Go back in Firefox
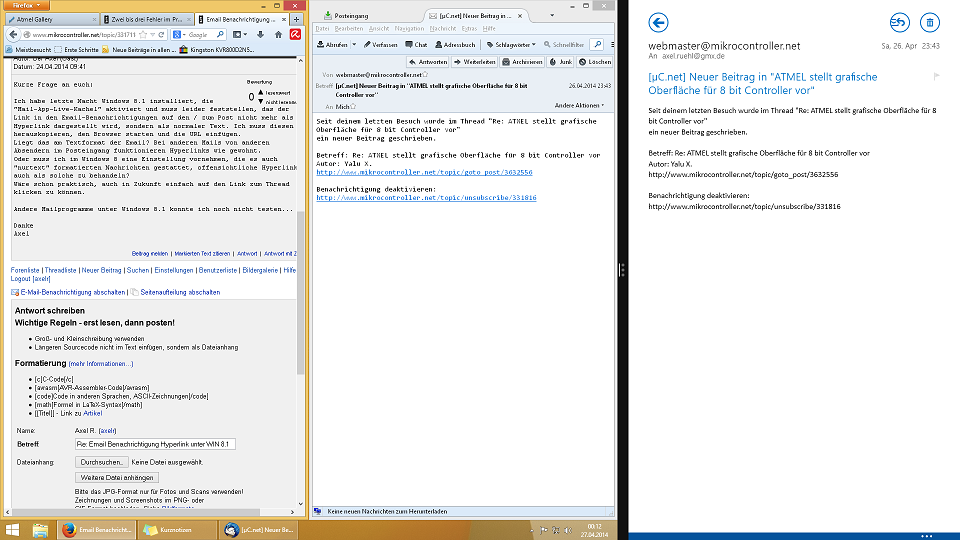This screenshot has width=960, height=540. 13,34
